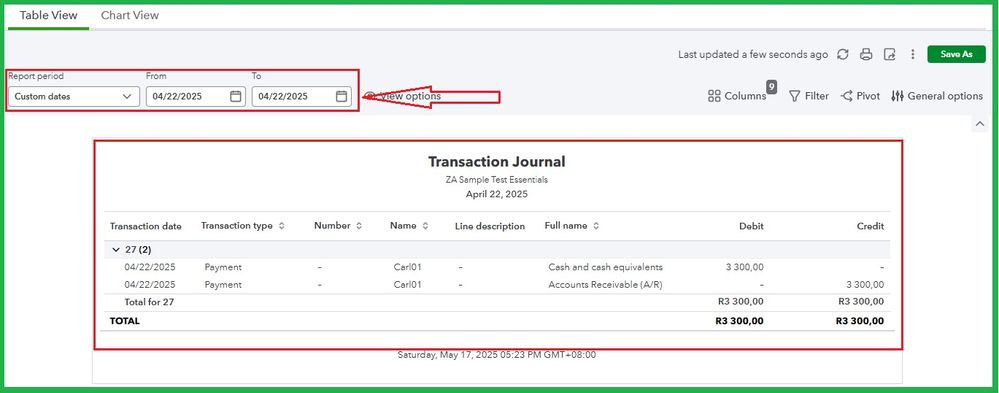Switch to the Table View tab
This screenshot has width=999, height=393.
pyautogui.click(x=48, y=15)
